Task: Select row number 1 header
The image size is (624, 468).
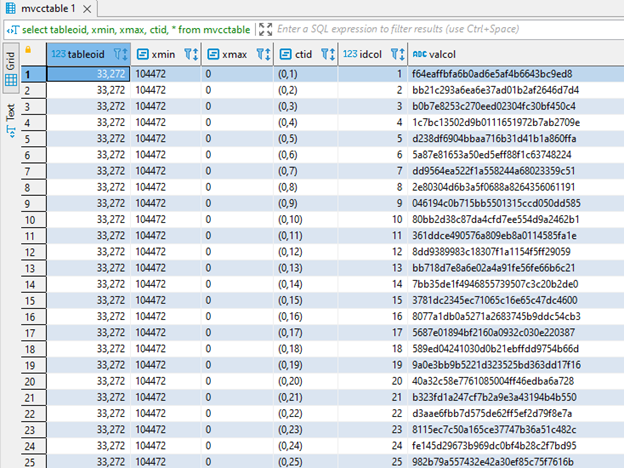Action: (x=33, y=74)
